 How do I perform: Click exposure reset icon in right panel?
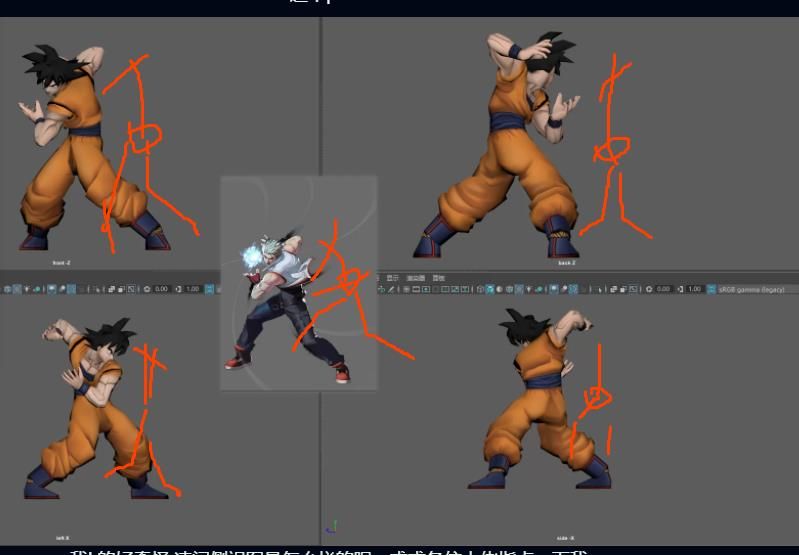[x=649, y=289]
